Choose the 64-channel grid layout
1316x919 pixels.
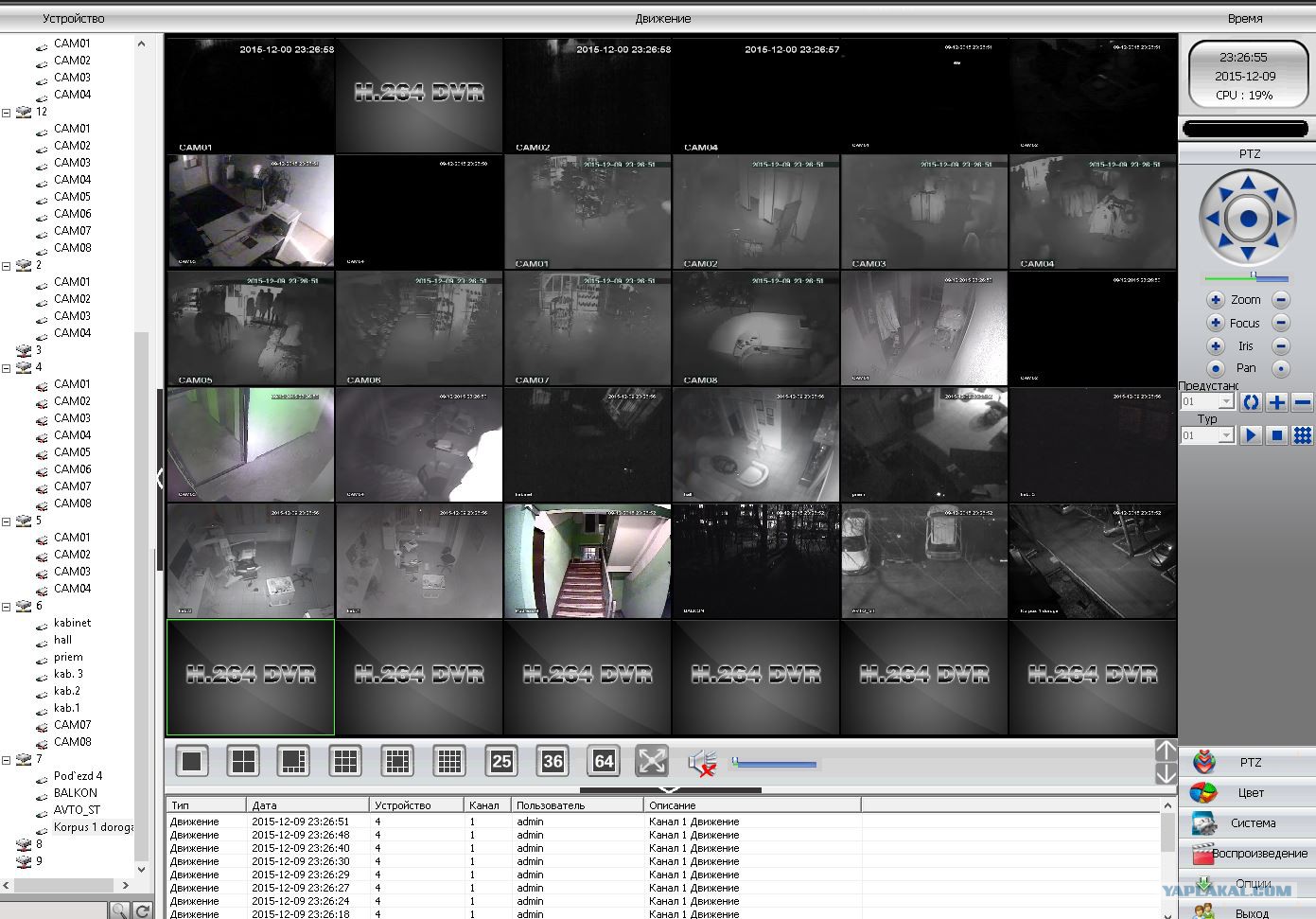coord(604,761)
